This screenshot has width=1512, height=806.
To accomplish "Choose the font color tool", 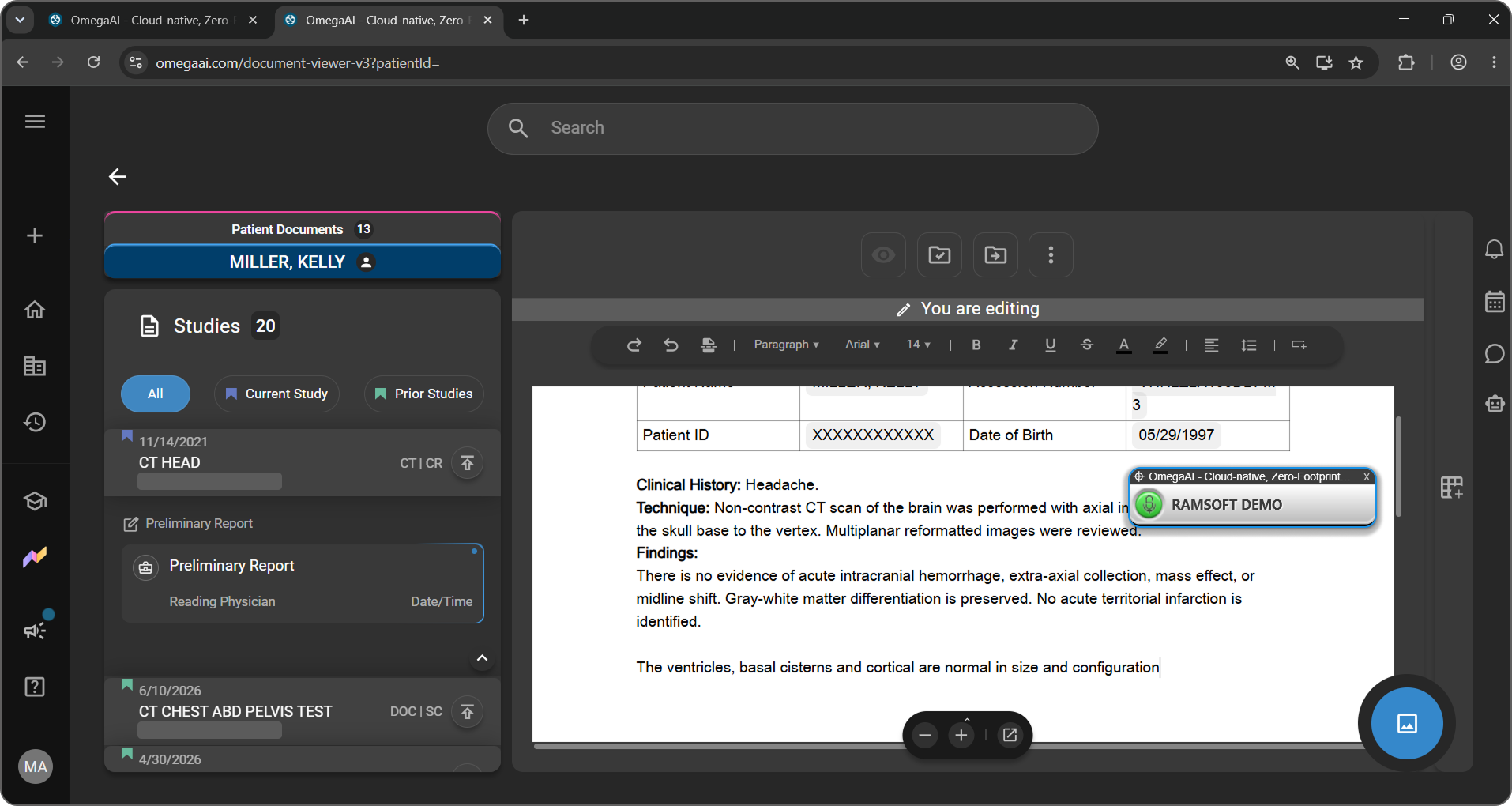I will (x=1123, y=345).
